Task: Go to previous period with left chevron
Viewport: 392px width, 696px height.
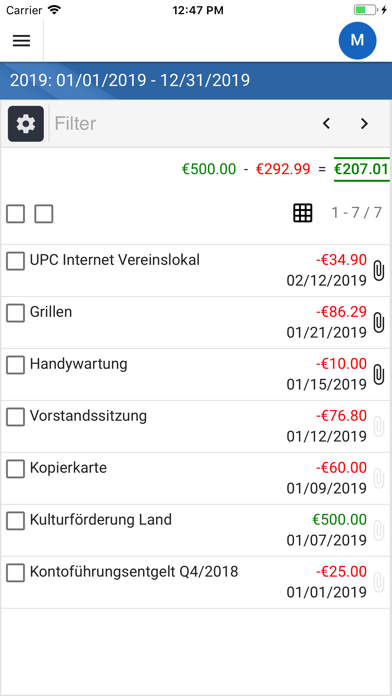Action: (326, 123)
